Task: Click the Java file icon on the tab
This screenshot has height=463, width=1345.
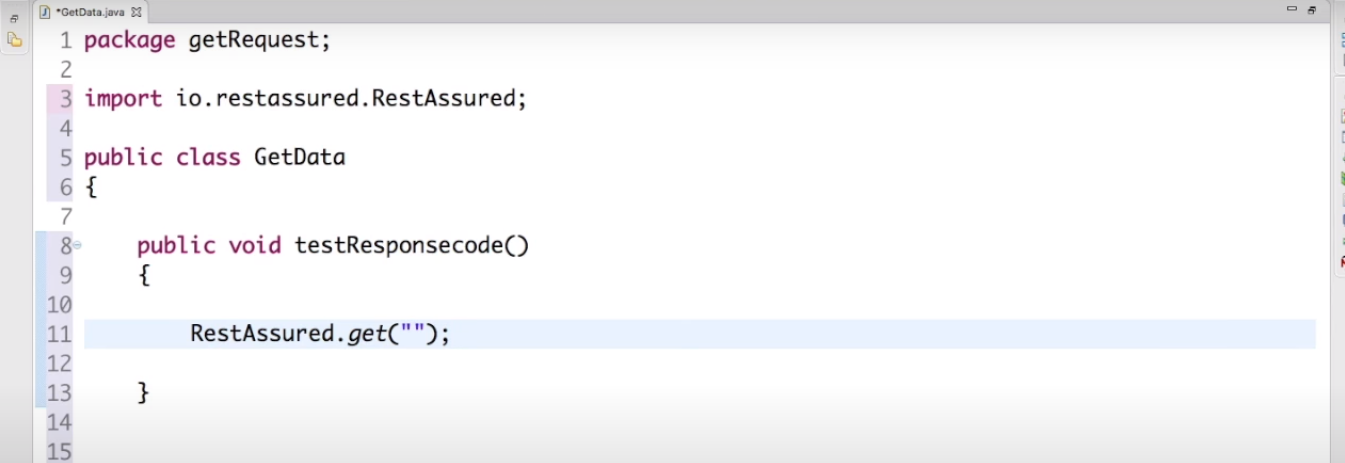Action: click(x=45, y=12)
